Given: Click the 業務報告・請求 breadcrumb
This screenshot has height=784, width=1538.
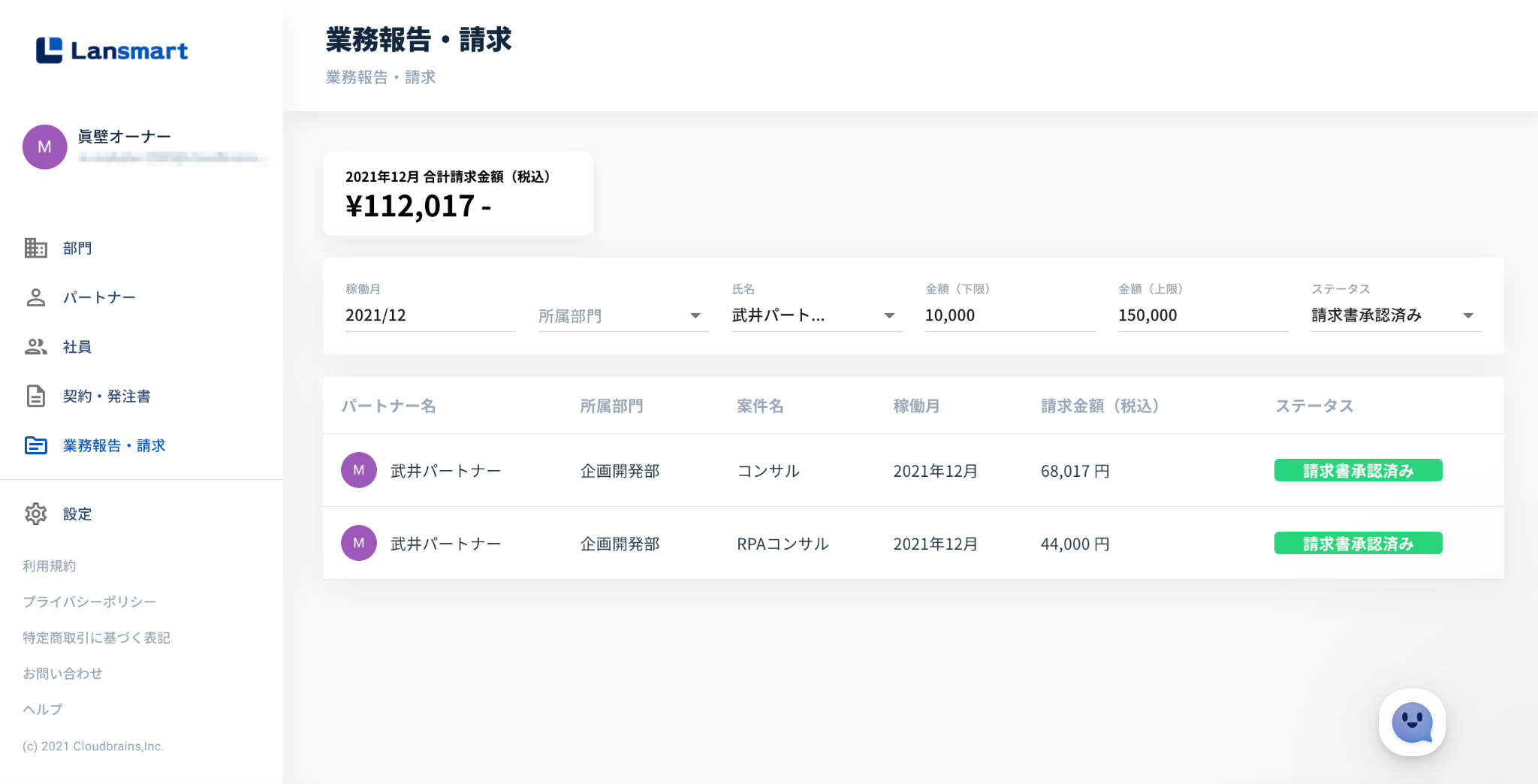Looking at the screenshot, I should coord(381,77).
